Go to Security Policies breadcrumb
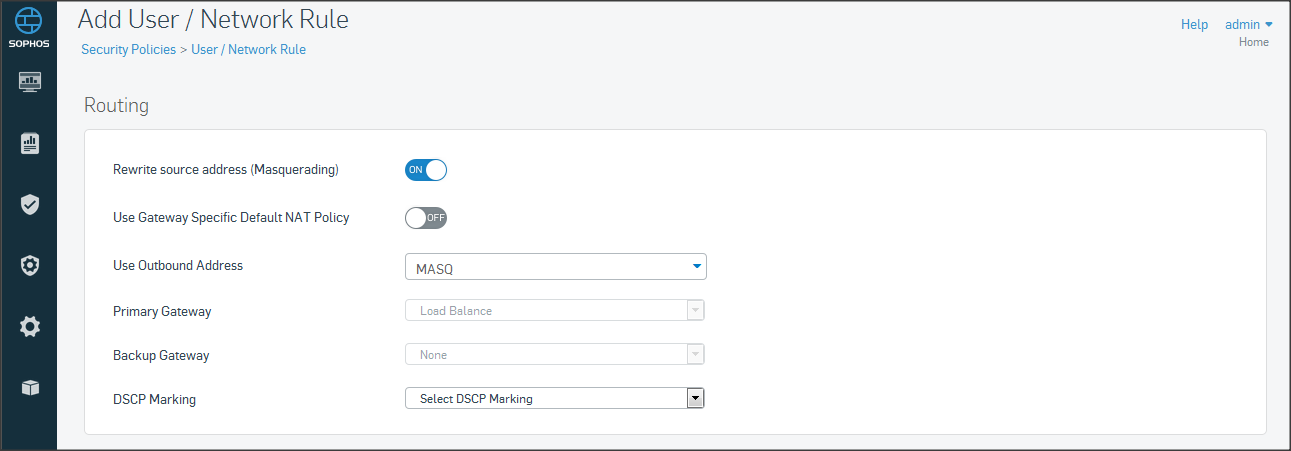This screenshot has height=451, width=1291. point(128,49)
